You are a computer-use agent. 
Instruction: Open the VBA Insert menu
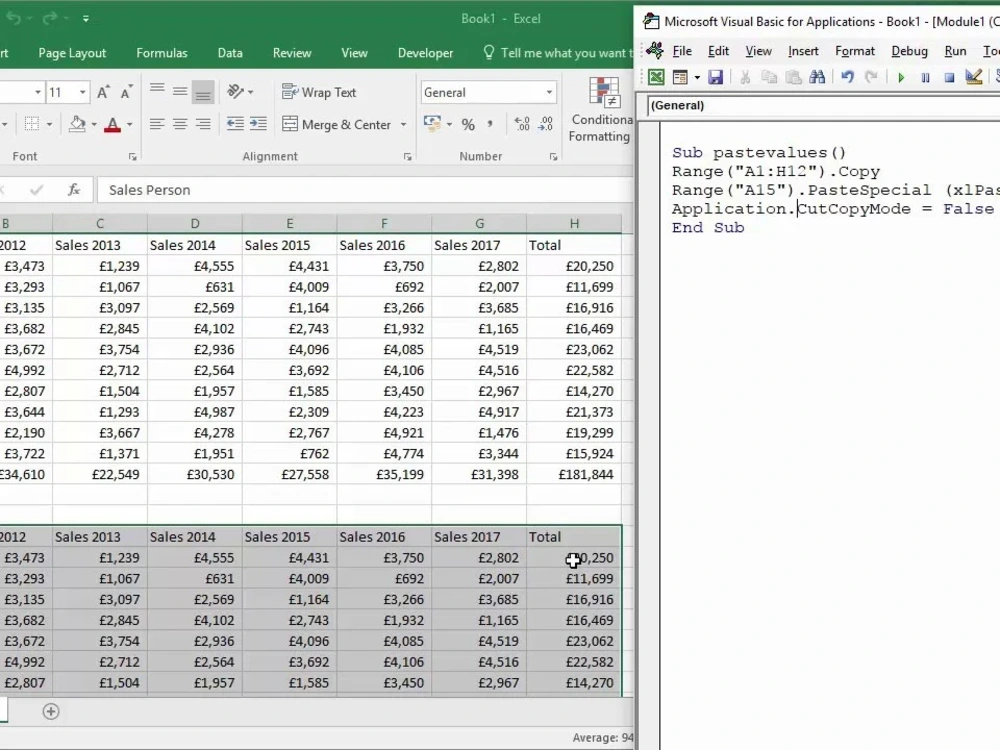click(803, 51)
